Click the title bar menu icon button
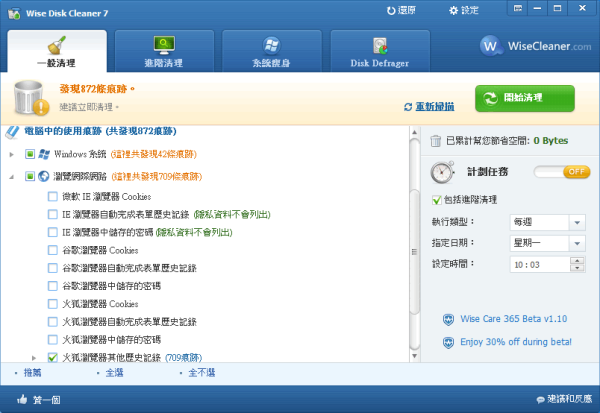Image resolution: width=600 pixels, height=413 pixels. tap(518, 8)
